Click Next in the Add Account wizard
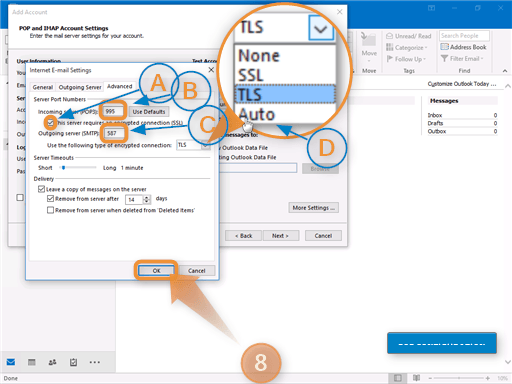The height and width of the screenshot is (384, 512). pos(281,236)
